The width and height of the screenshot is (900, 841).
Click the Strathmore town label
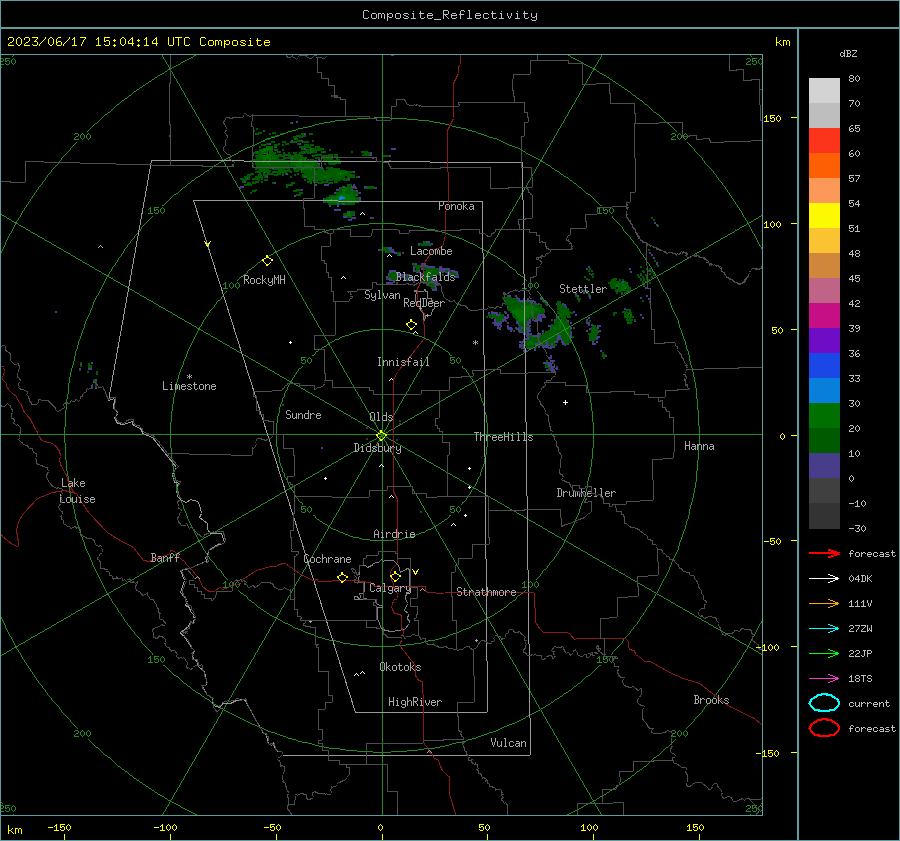click(486, 592)
